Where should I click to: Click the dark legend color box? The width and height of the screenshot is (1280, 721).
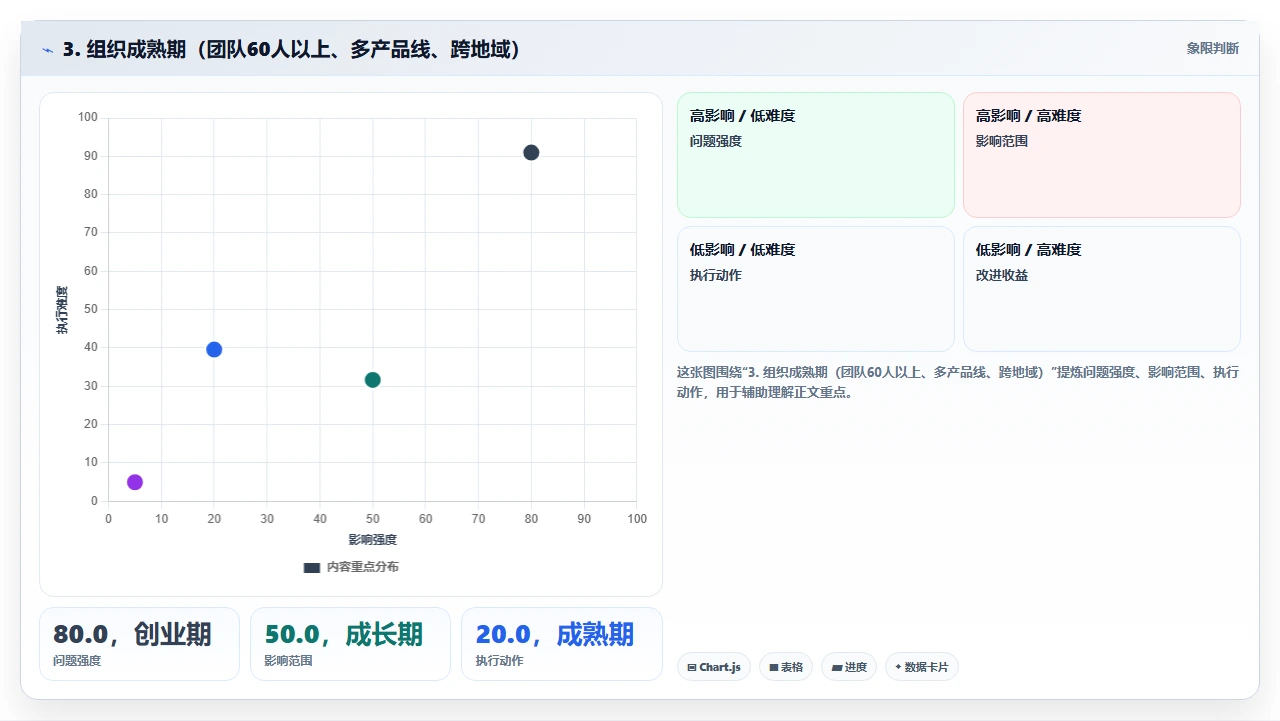(x=312, y=567)
